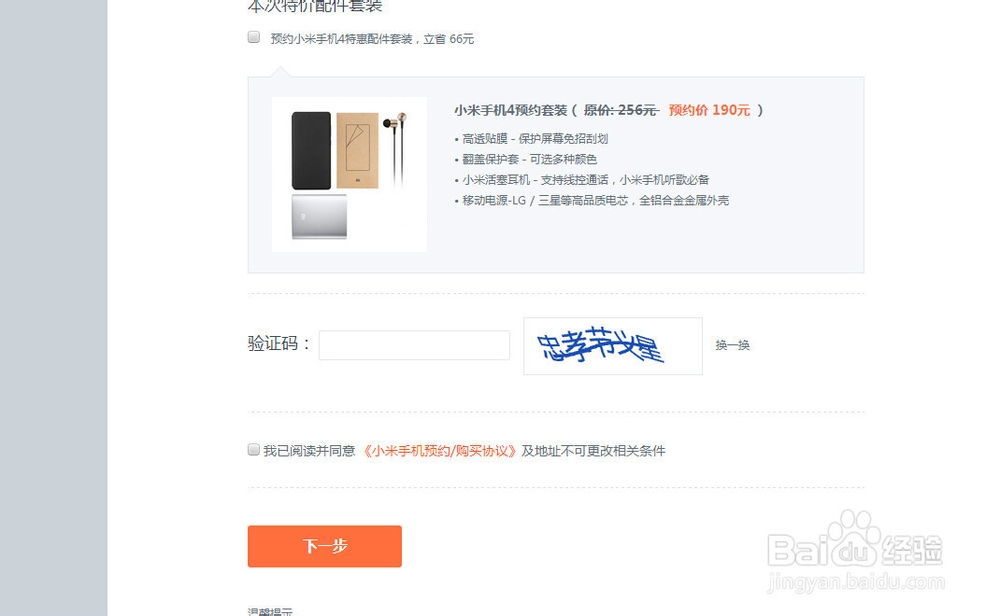The image size is (1000, 616).
Task: Click the 预约价 190元 price text
Action: pyautogui.click(x=709, y=110)
